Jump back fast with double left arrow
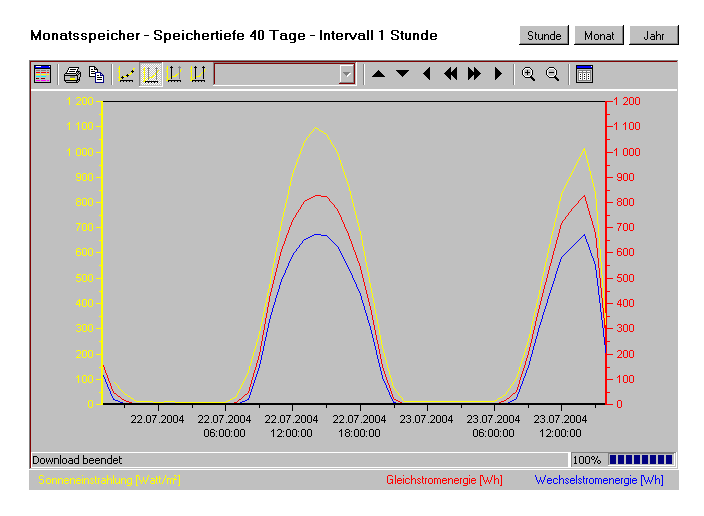Viewport: 704px width, 516px height. pos(451,74)
